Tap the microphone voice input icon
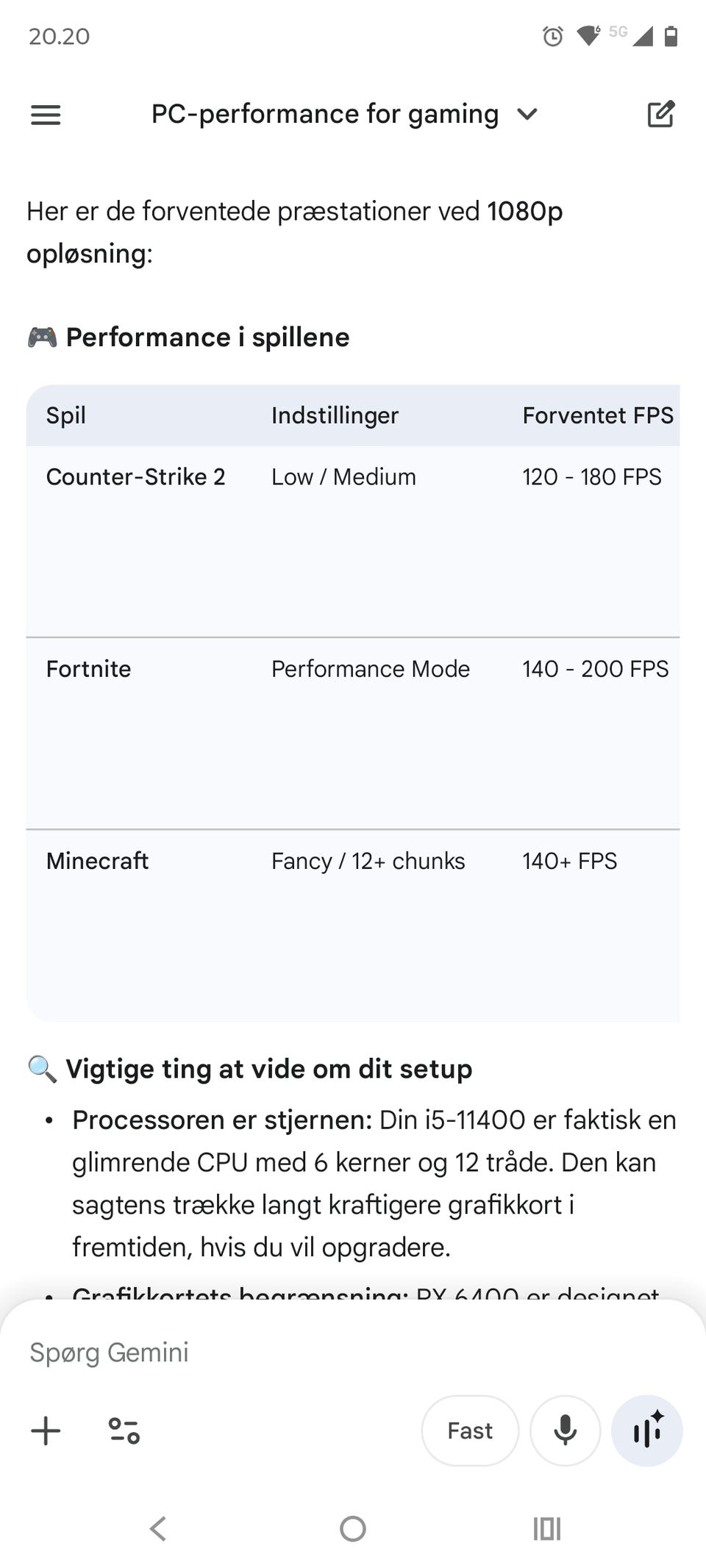 [x=565, y=1431]
